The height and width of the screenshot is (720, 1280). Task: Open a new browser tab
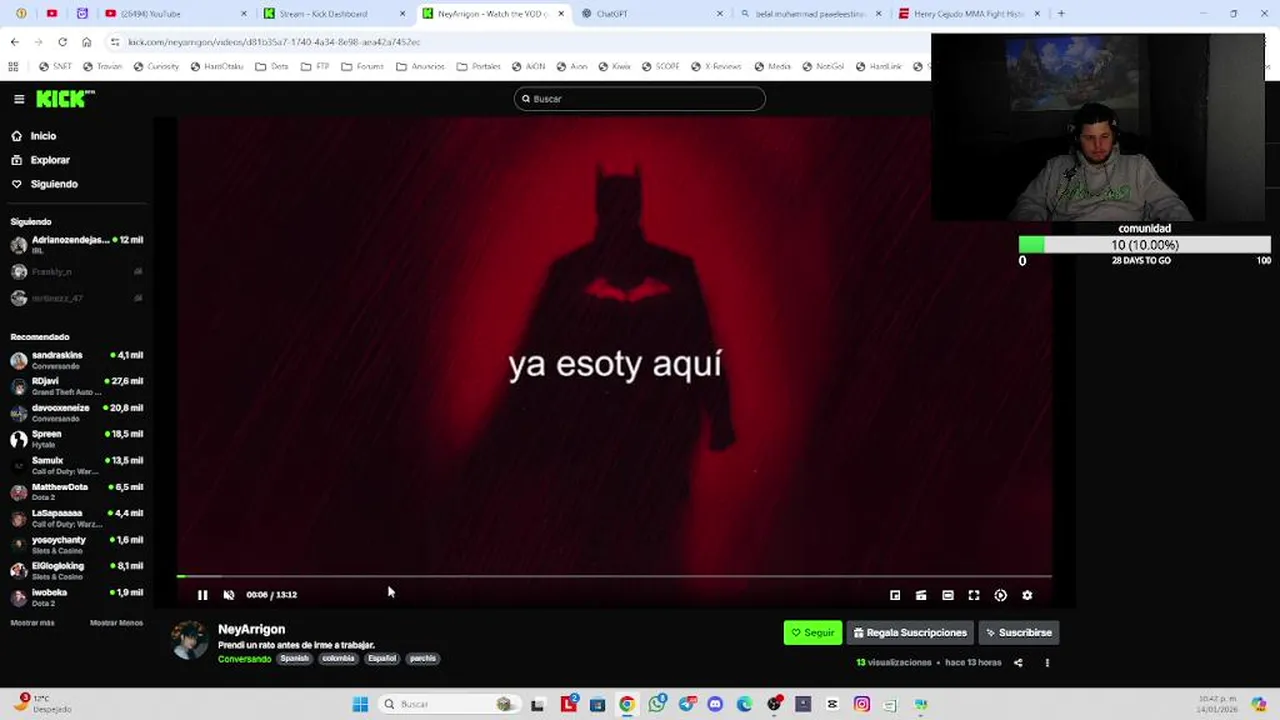click(x=1061, y=14)
